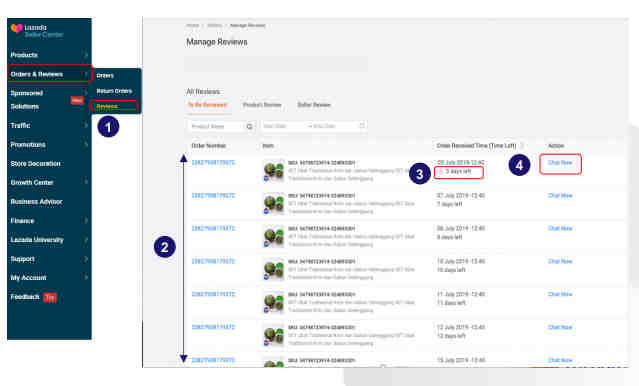The width and height of the screenshot is (639, 386).
Task: Expand the Traffic menu chevron
Action: (86, 126)
